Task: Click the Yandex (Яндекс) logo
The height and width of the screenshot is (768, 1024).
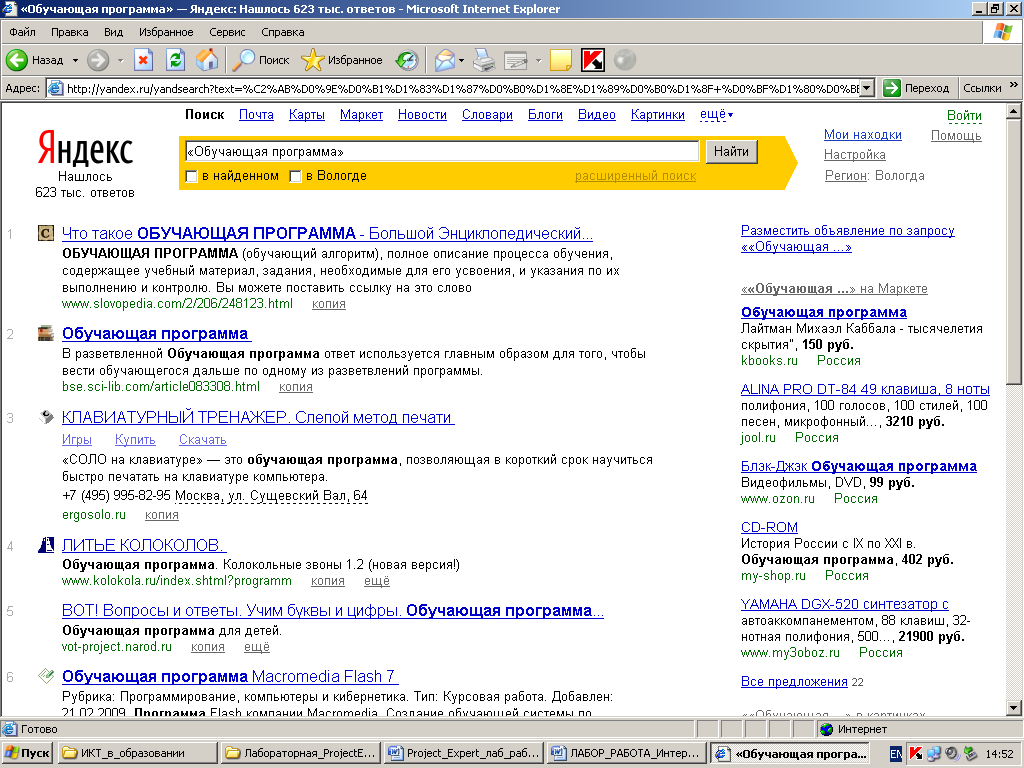Action: pyautogui.click(x=86, y=148)
